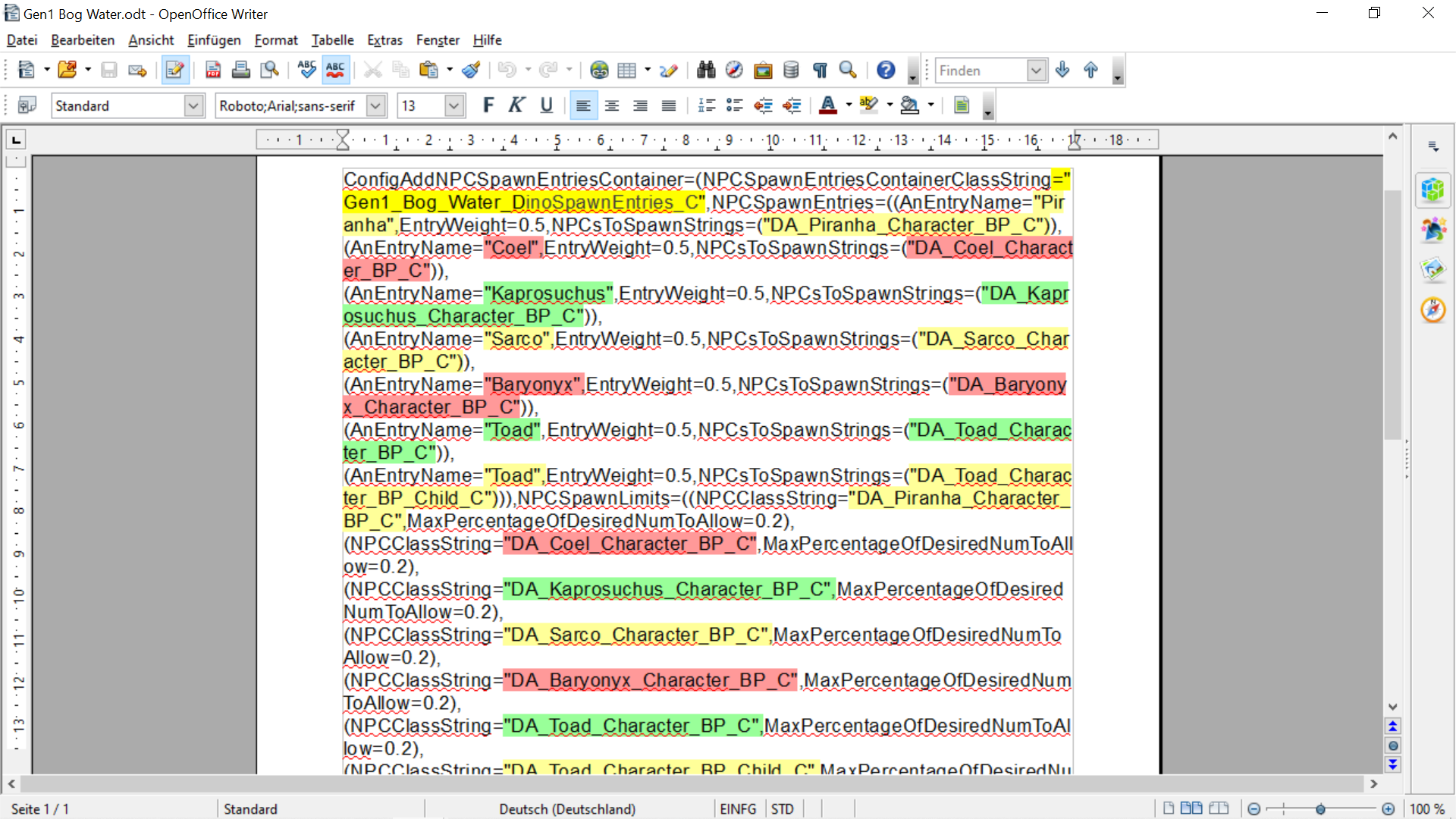Apply Highlighting color marker
Screen dimensions: 1456x819
pyautogui.click(x=869, y=105)
